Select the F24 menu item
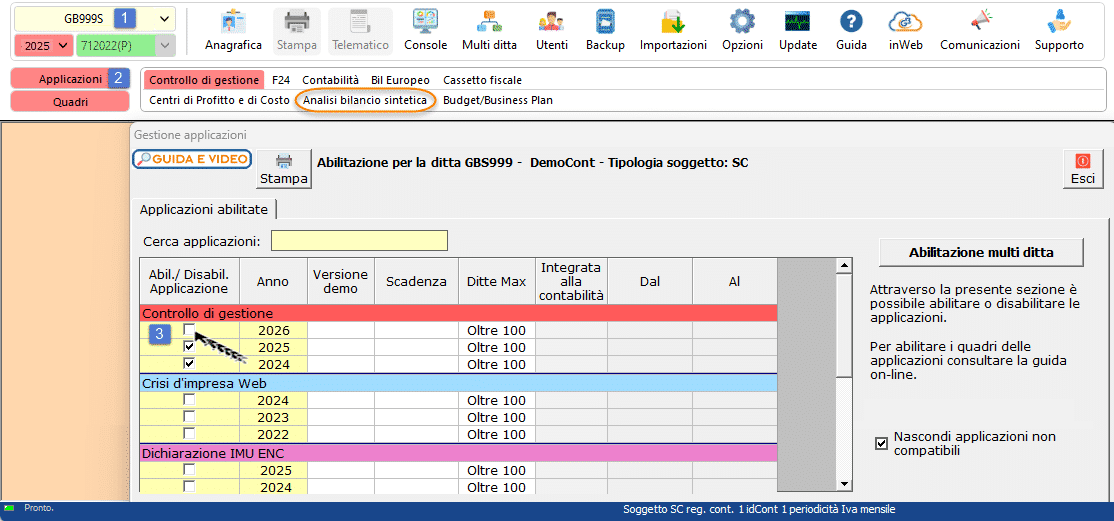This screenshot has width=1114, height=521. [x=281, y=80]
